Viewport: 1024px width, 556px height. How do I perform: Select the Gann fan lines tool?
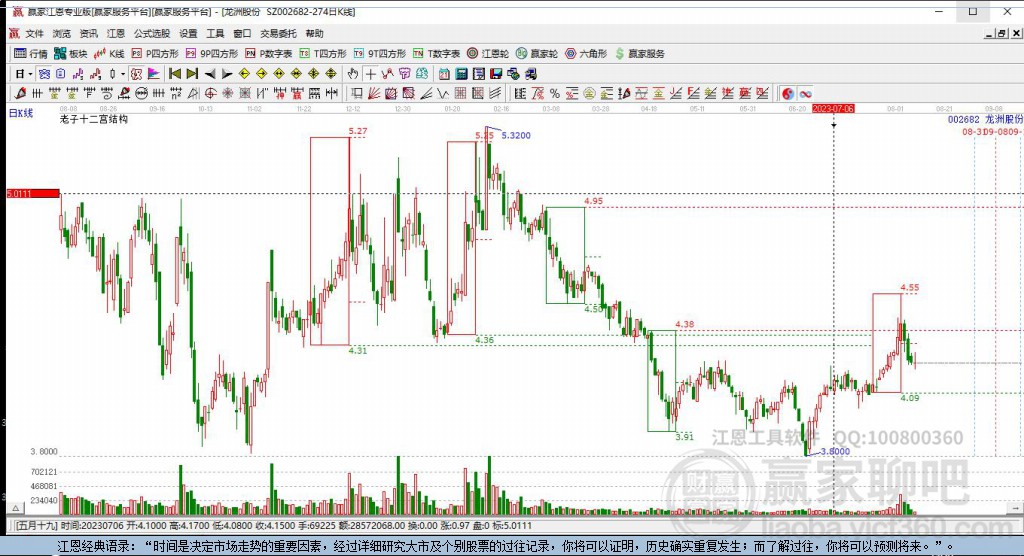click(x=374, y=93)
